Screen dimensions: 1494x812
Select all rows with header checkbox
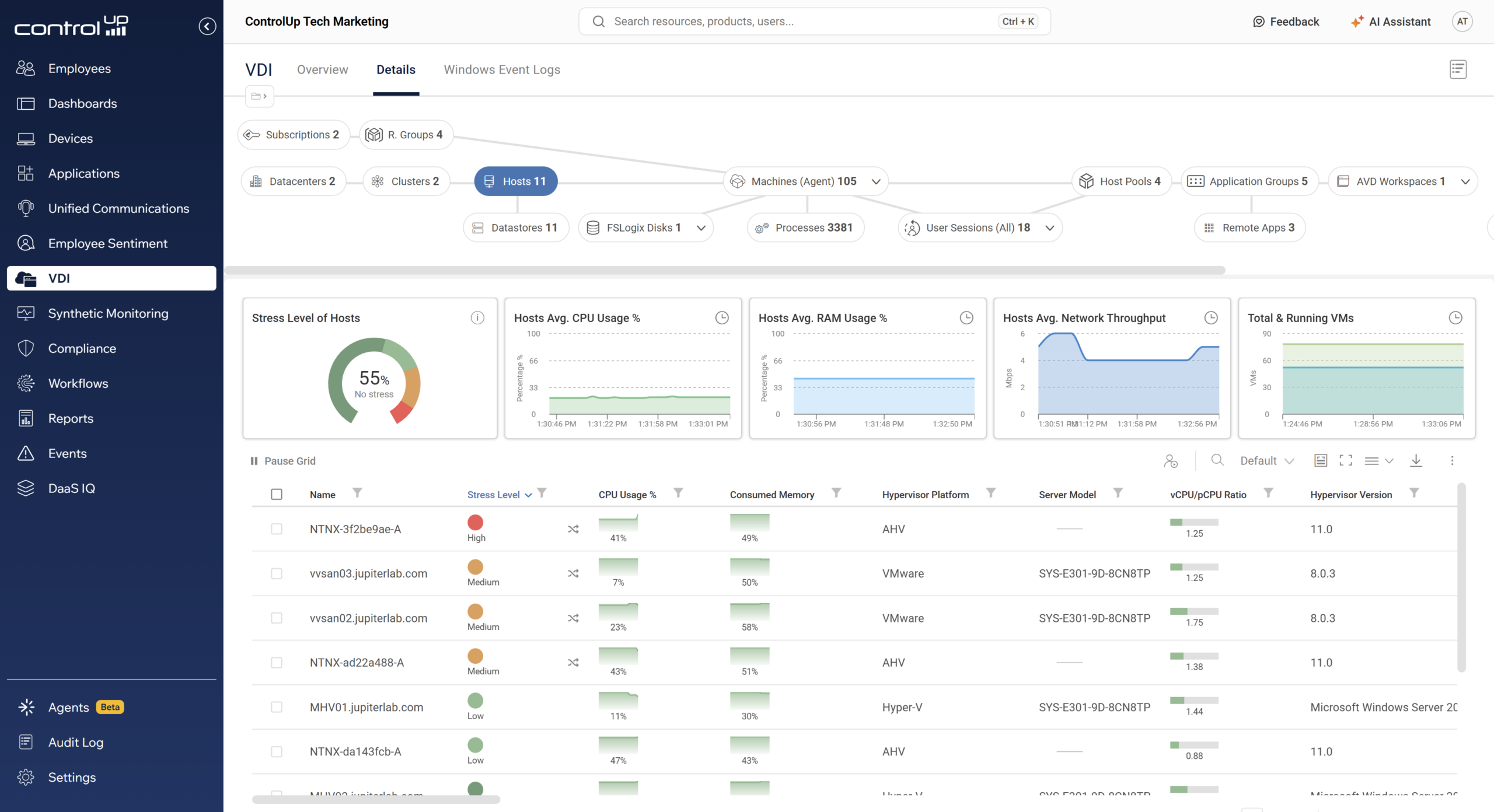point(277,495)
